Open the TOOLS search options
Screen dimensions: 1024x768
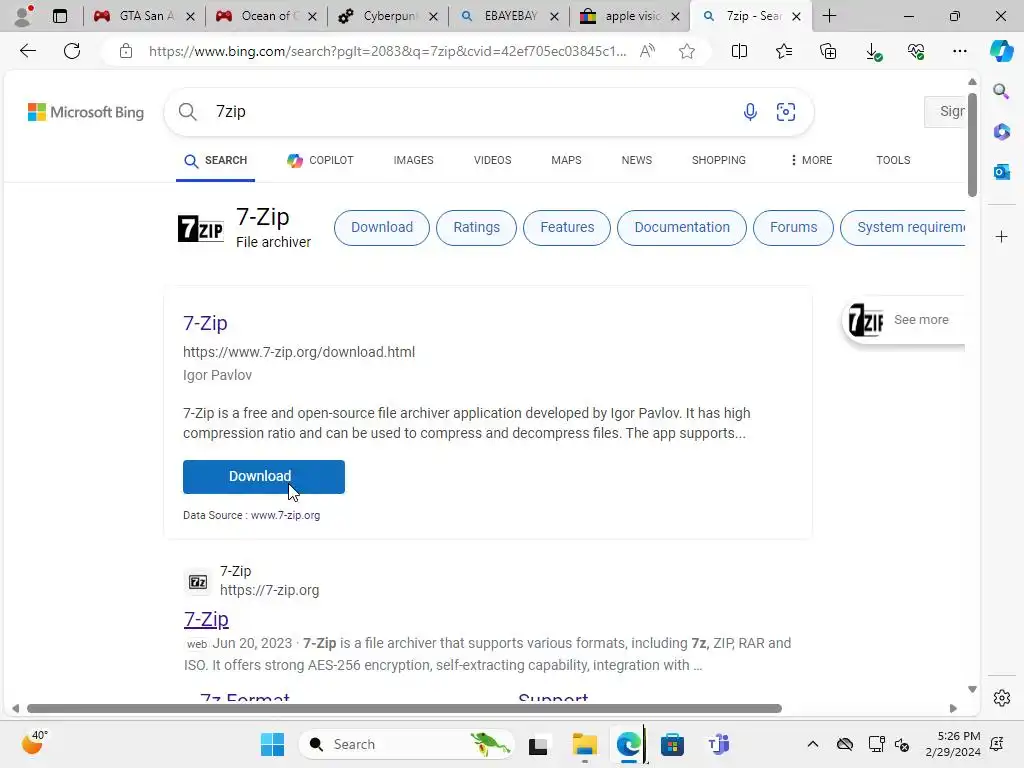click(x=893, y=160)
